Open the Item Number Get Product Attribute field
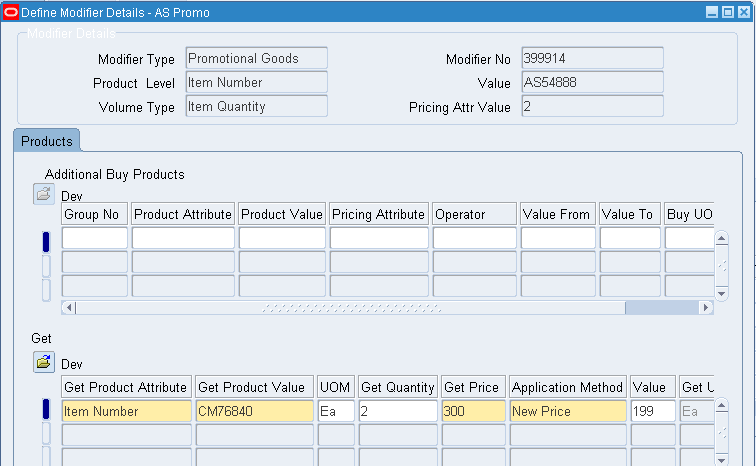756x466 pixels. [126, 411]
